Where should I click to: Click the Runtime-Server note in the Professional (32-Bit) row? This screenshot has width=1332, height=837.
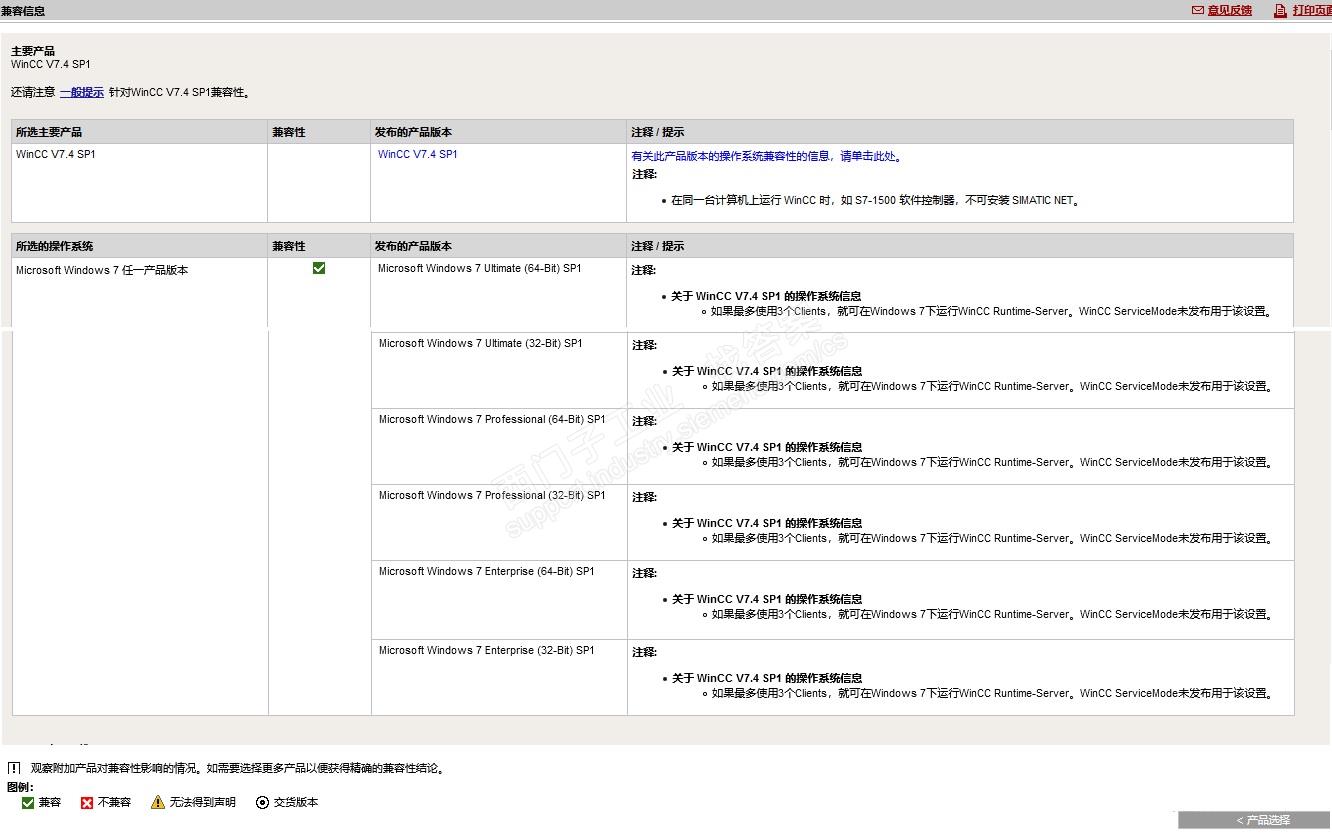993,538
